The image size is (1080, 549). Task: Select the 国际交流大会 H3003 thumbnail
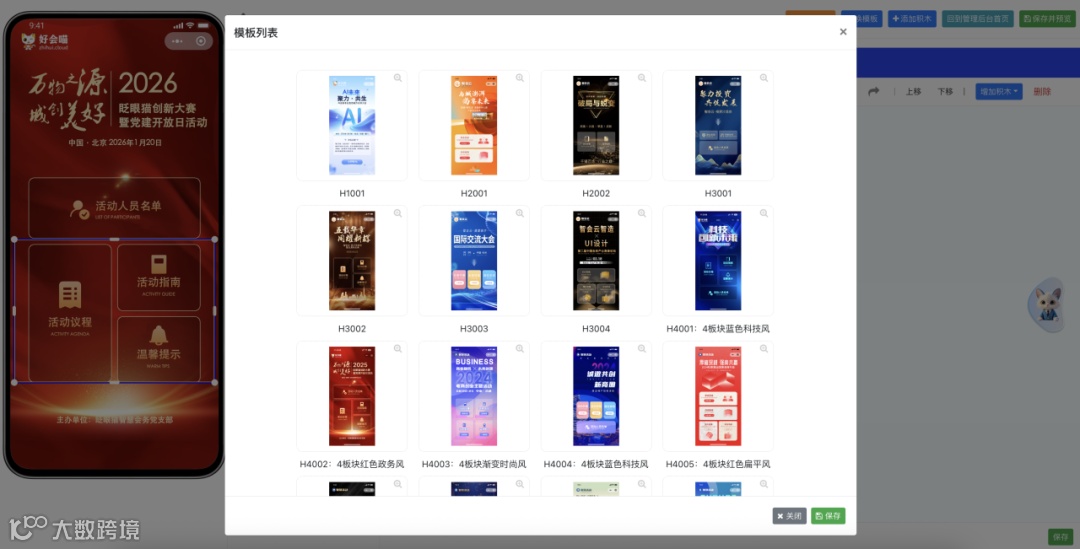coord(474,260)
